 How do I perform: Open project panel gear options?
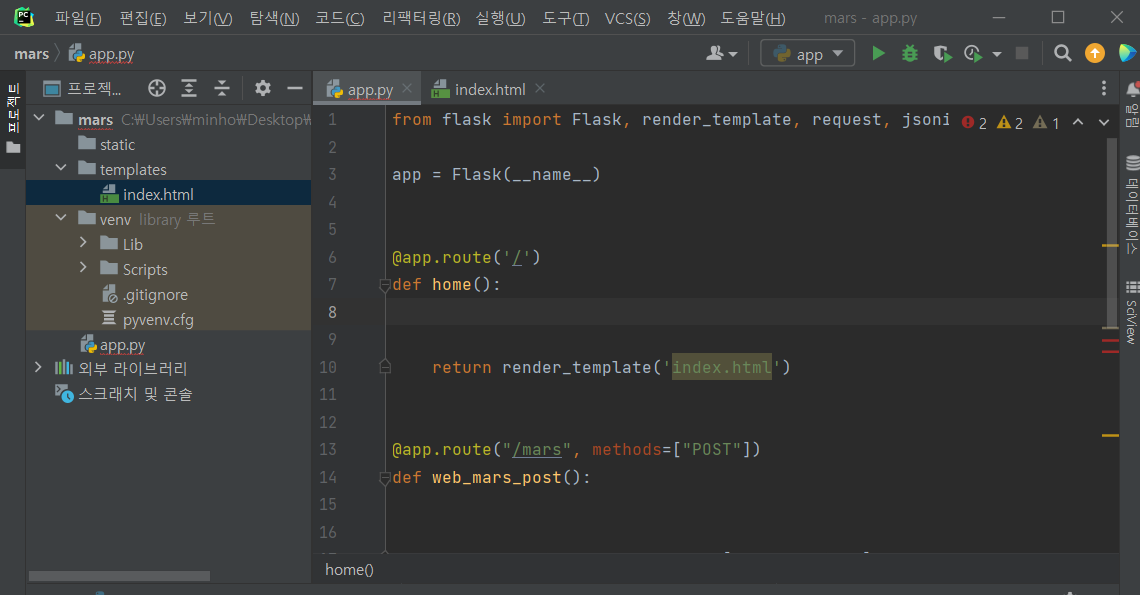[262, 89]
